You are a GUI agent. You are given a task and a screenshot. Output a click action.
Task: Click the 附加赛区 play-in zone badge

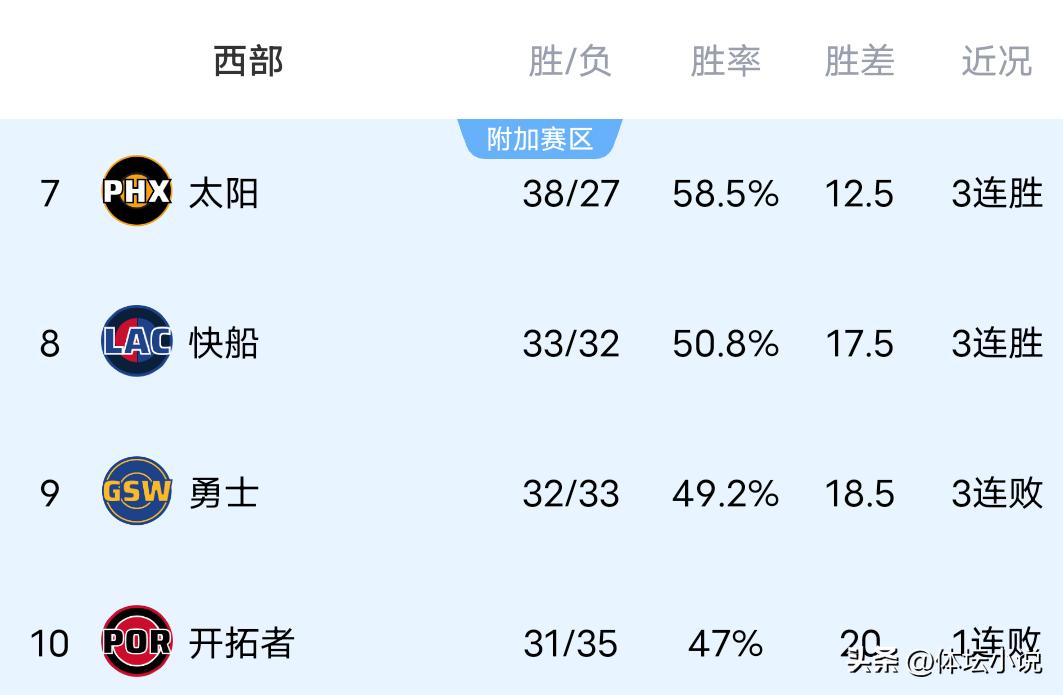540,139
